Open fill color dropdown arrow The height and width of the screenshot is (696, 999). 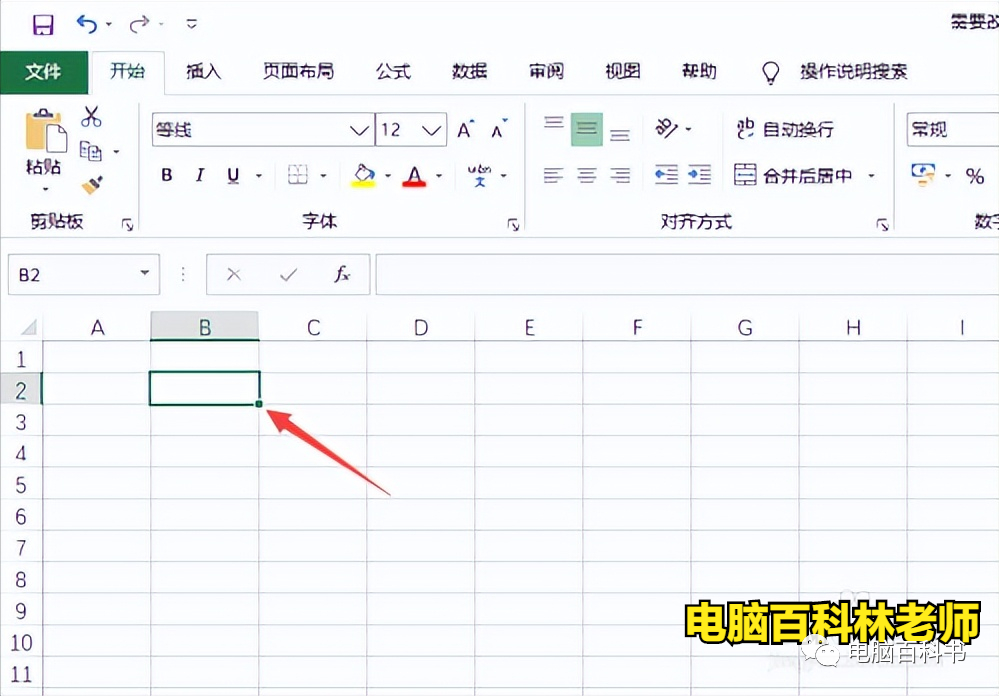(x=387, y=175)
